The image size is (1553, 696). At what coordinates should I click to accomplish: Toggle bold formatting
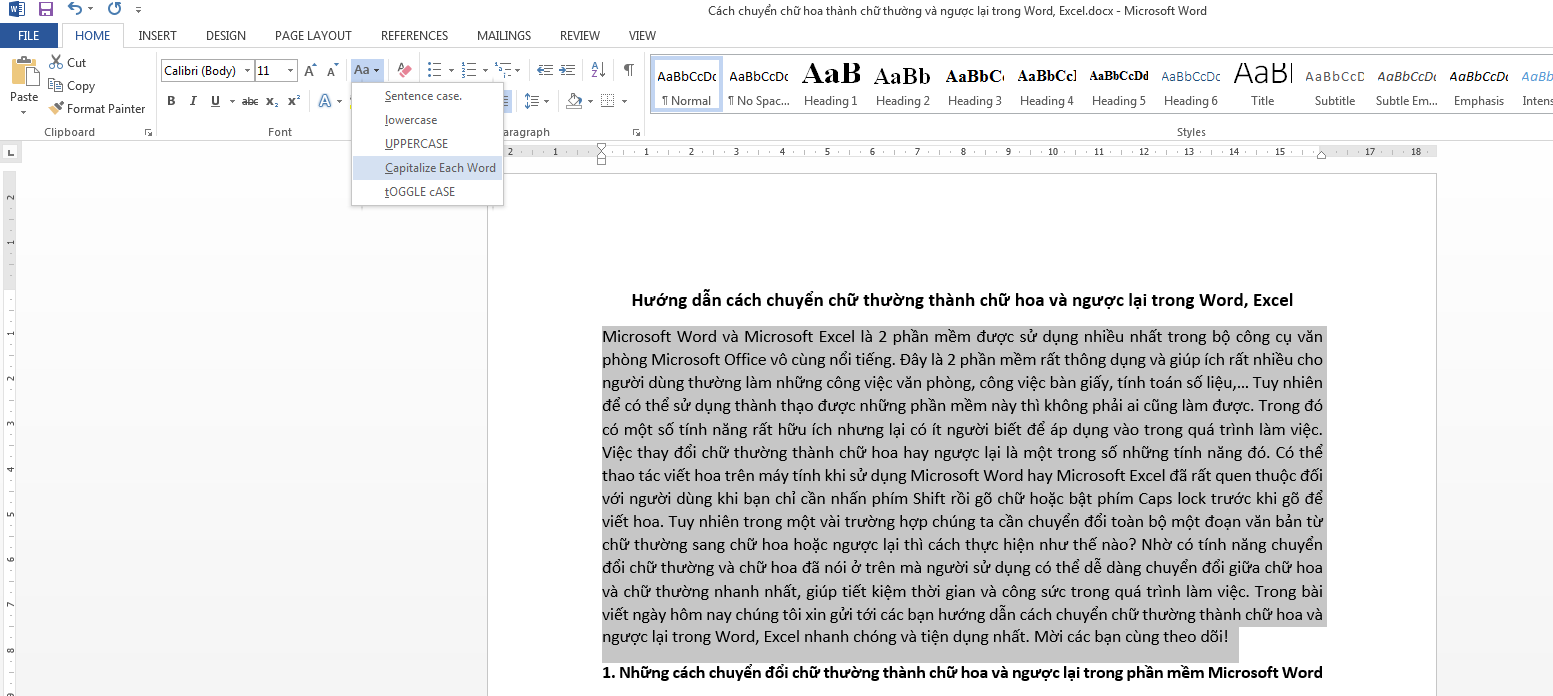171,100
